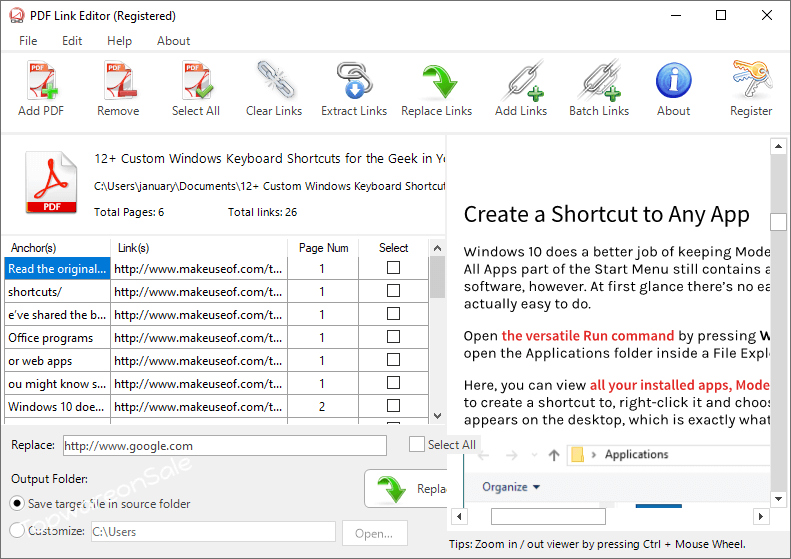Click 'the versatile Run command' link in preview

point(588,336)
